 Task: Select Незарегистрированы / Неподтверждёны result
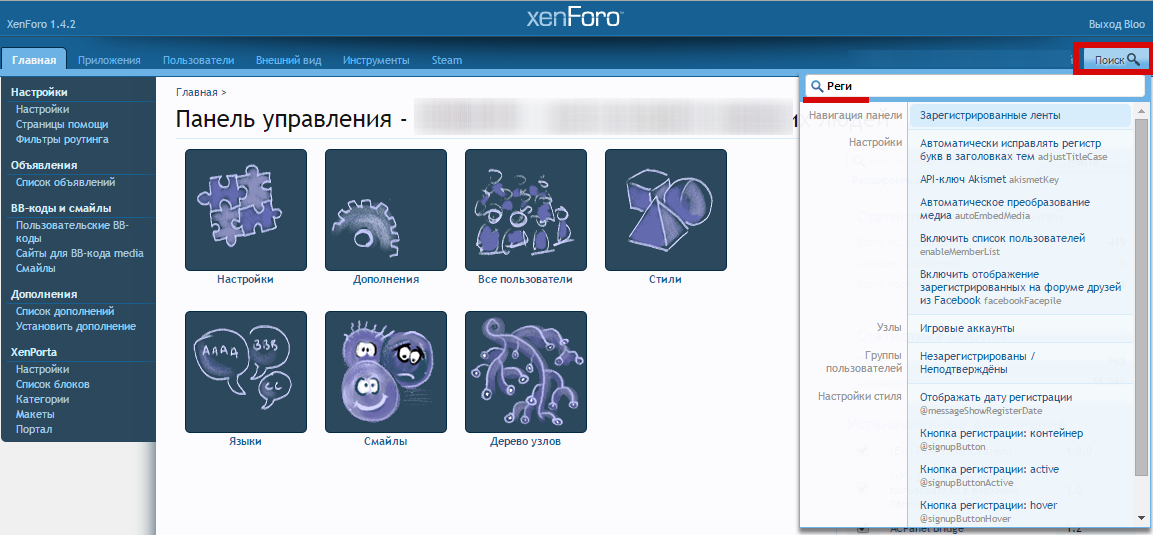pos(1021,363)
